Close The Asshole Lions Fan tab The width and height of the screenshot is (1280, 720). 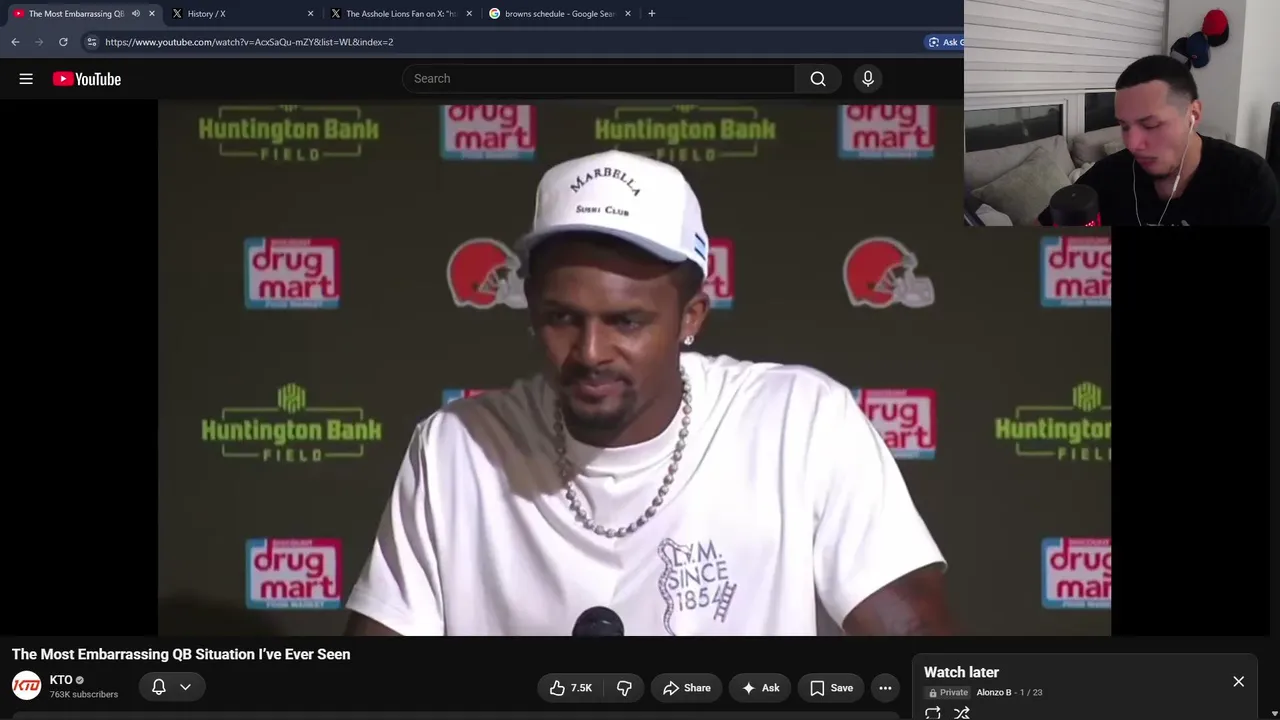click(469, 14)
